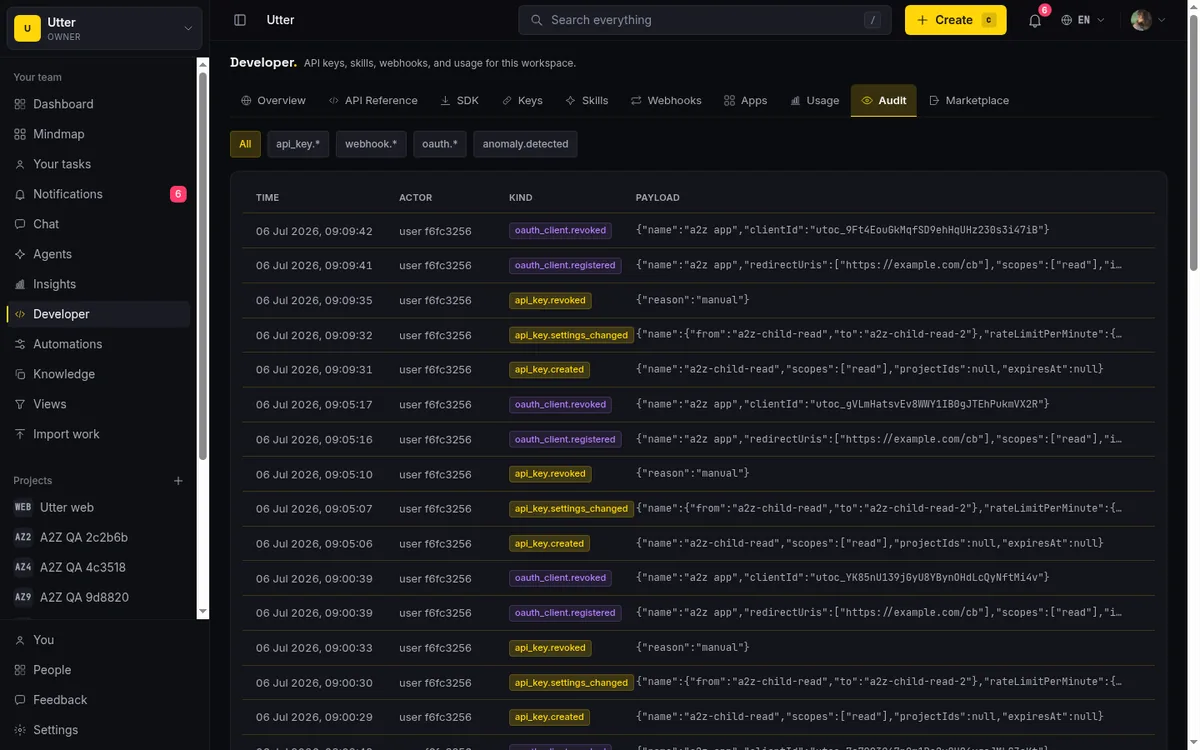1200x750 pixels.
Task: Click the Agents sparkle icon
Action: pyautogui.click(x=20, y=254)
